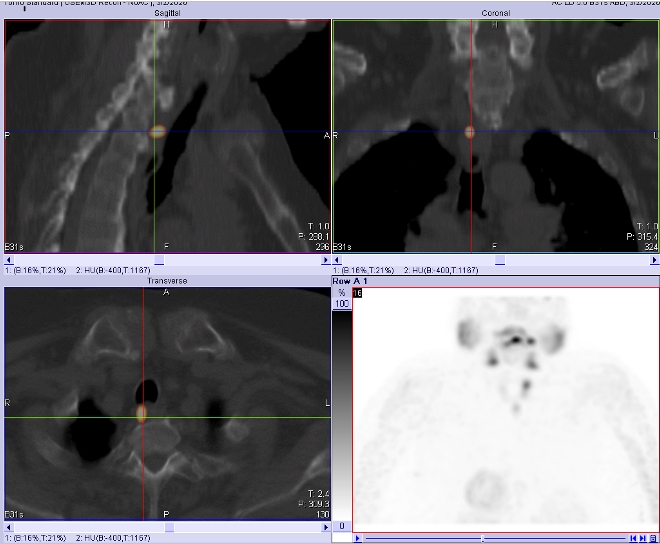660x544 pixels.
Task: Click the Transverse view right scroll arrow
Action: pos(325,527)
